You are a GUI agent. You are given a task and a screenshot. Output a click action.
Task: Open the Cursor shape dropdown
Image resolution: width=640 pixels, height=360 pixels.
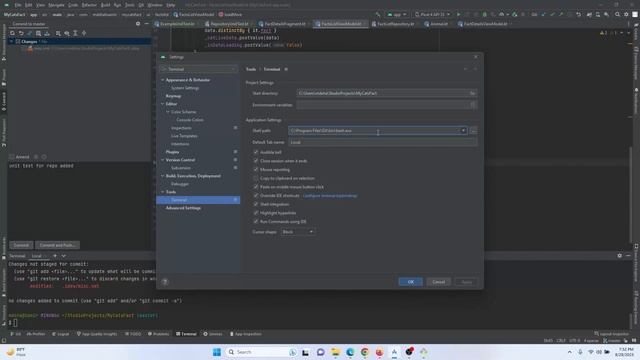pyautogui.click(x=298, y=232)
